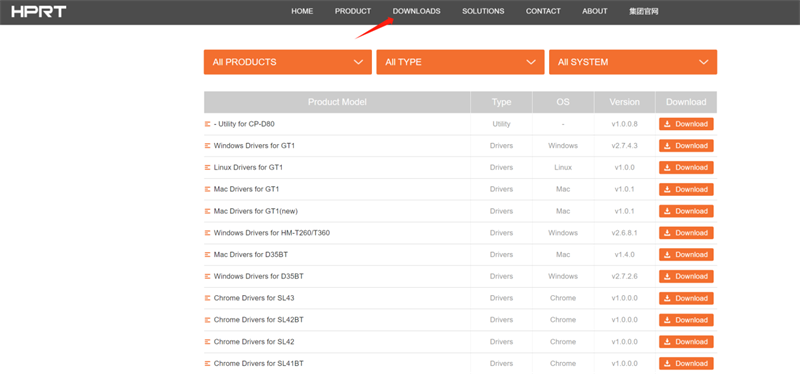Download Mac Drivers for GT1 v1.0.1
This screenshot has width=800, height=374.
[x=686, y=189]
